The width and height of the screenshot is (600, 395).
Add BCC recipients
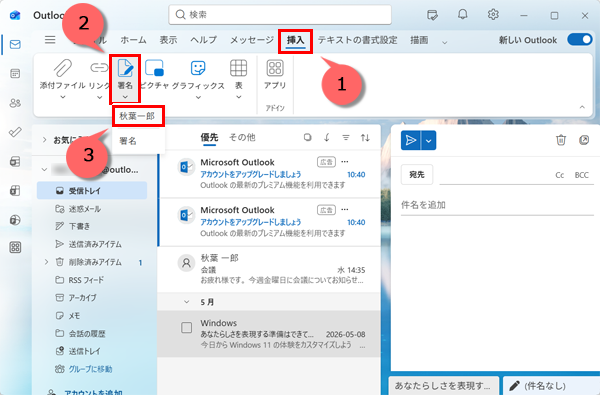(582, 175)
